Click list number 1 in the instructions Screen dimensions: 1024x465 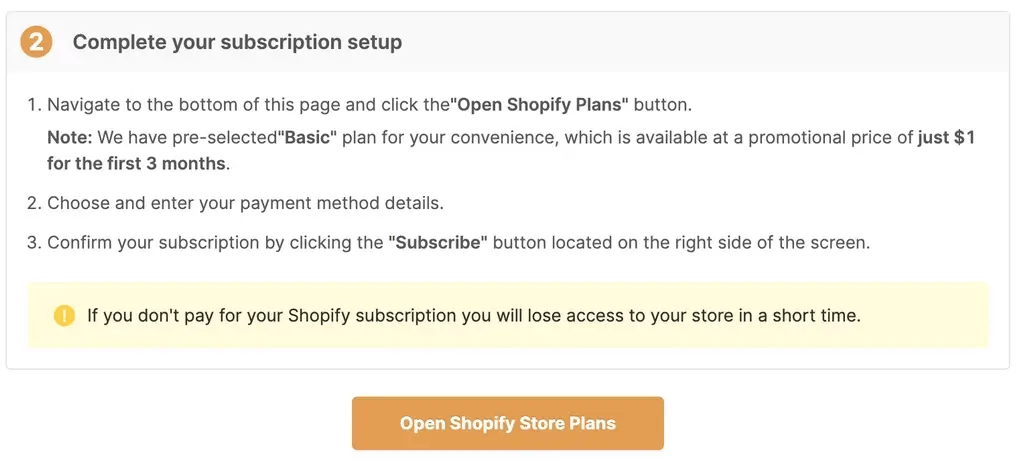[x=33, y=105]
